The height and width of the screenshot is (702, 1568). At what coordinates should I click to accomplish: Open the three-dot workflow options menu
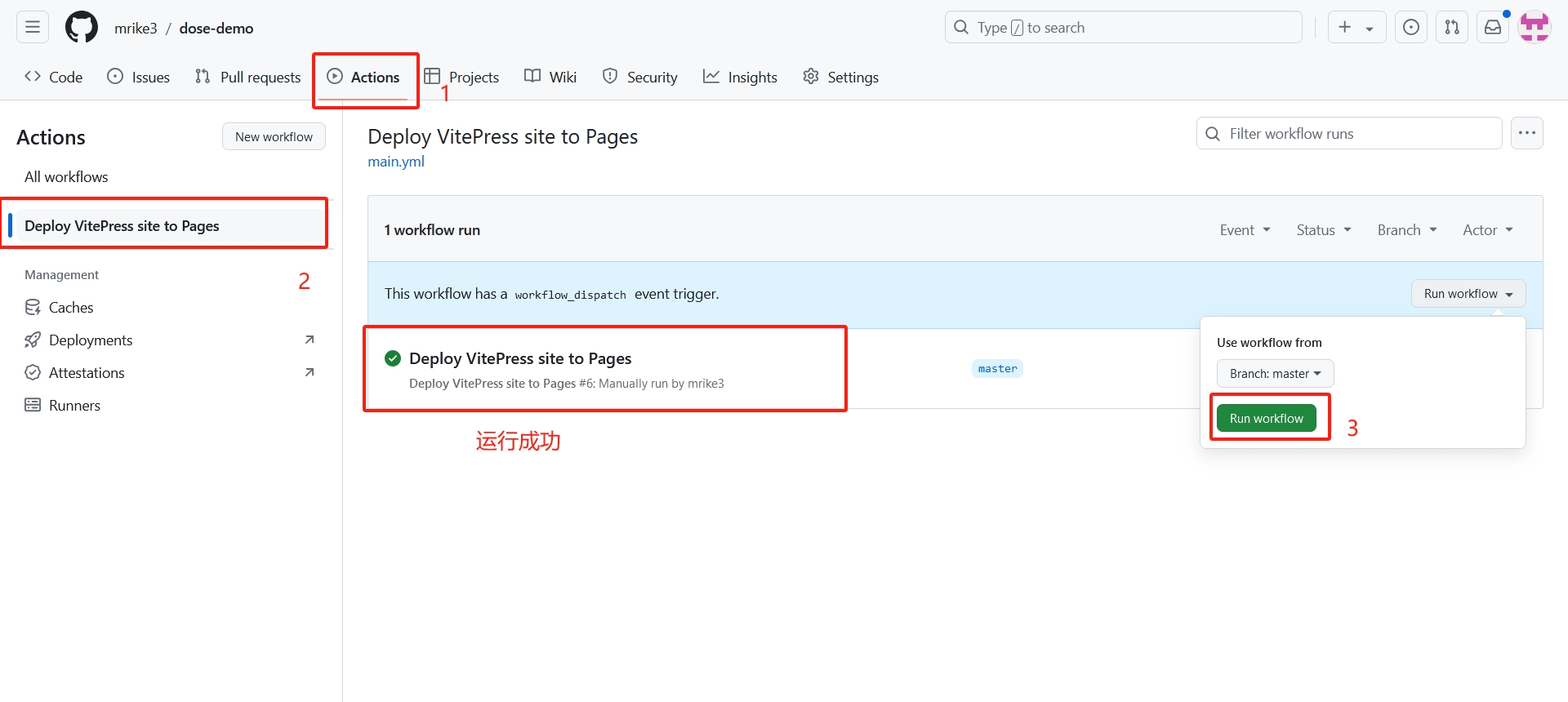1526,133
